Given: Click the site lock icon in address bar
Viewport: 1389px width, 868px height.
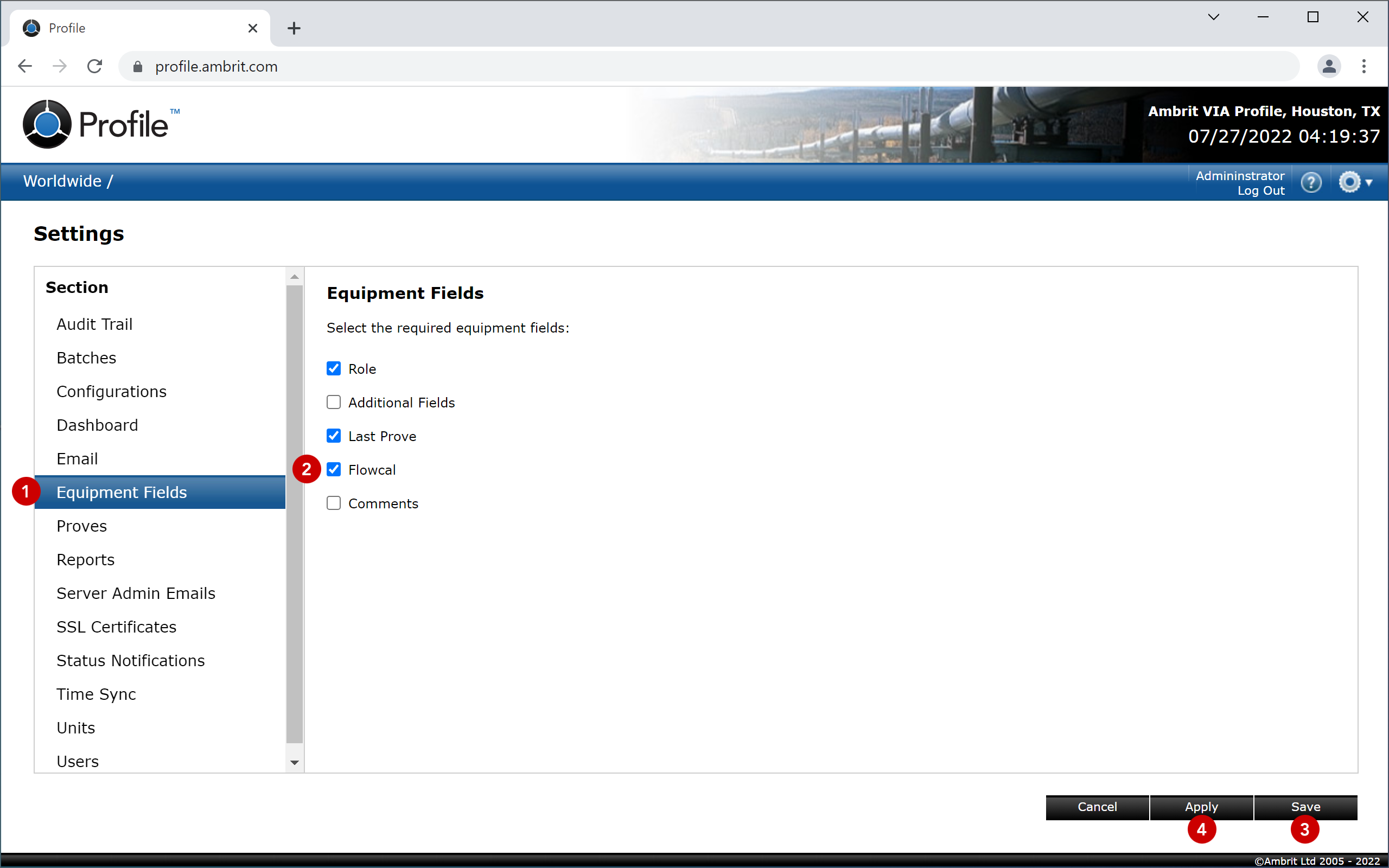Looking at the screenshot, I should point(137,67).
